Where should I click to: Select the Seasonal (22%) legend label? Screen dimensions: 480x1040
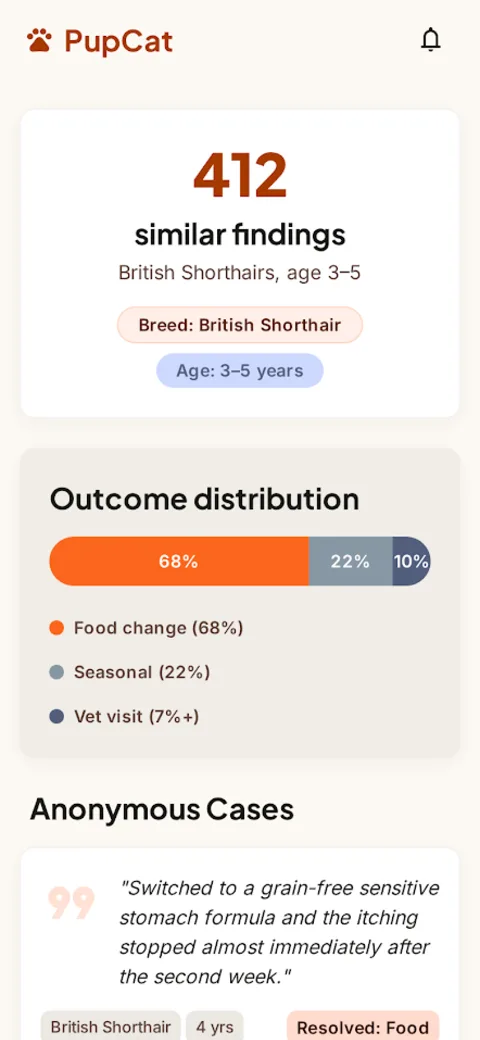[142, 672]
